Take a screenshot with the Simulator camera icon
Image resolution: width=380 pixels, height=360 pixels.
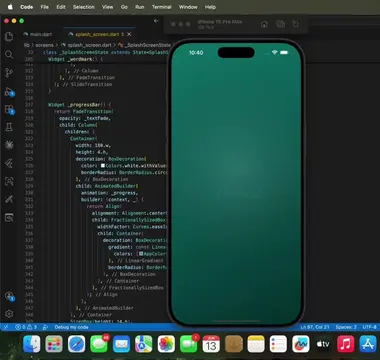pos(280,24)
